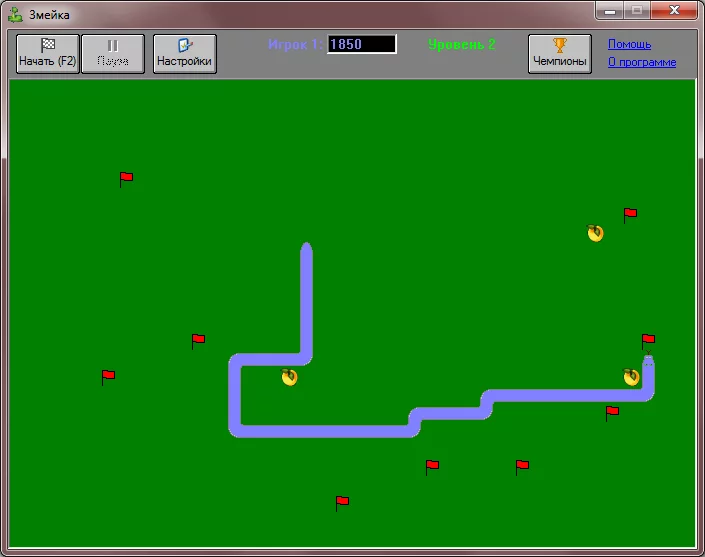The width and height of the screenshot is (705, 557).
Task: Click the Игрок 1 player label
Action: click(x=295, y=44)
